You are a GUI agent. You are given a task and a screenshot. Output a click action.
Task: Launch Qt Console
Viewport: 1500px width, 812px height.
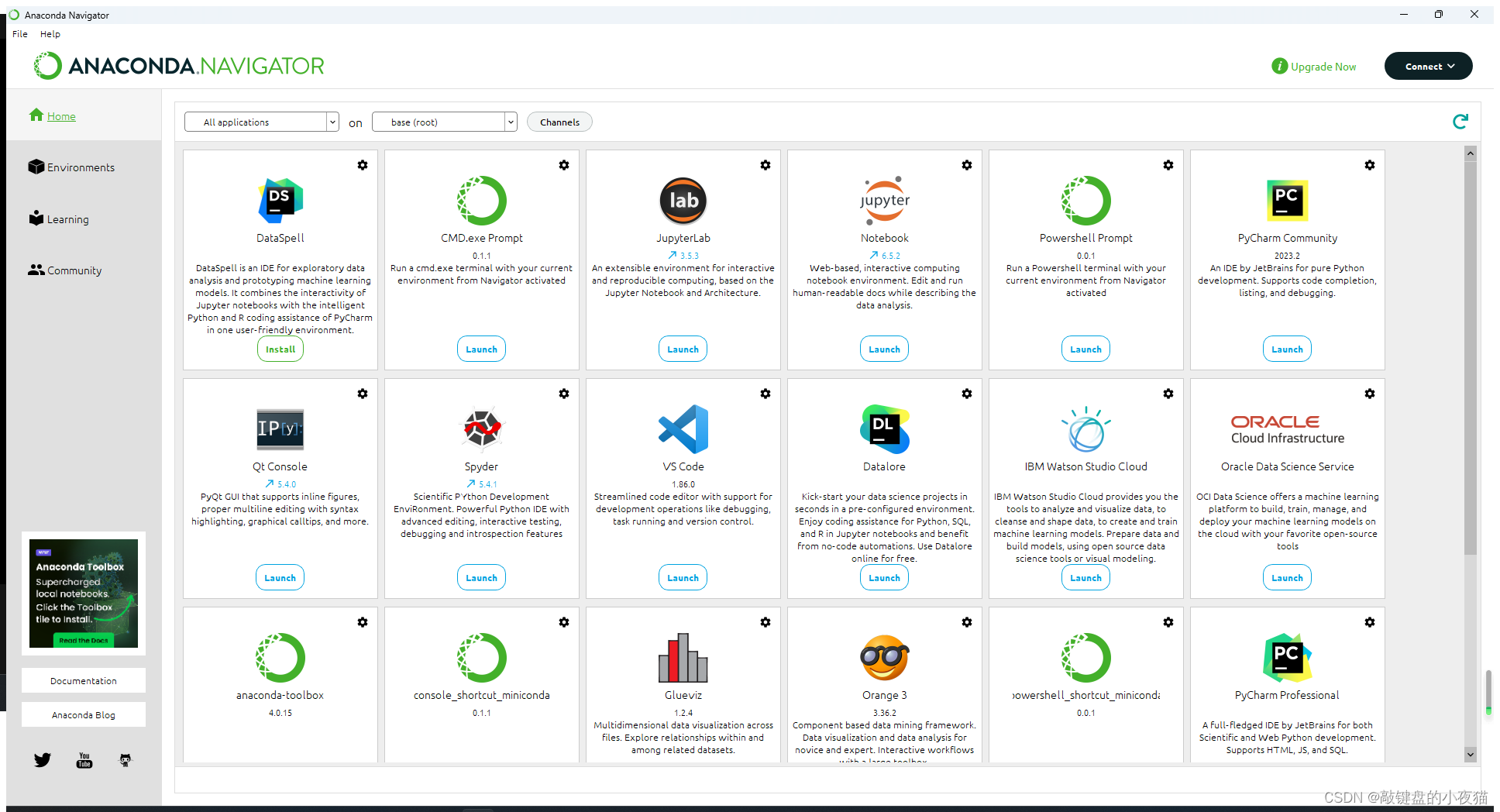pyautogui.click(x=280, y=578)
